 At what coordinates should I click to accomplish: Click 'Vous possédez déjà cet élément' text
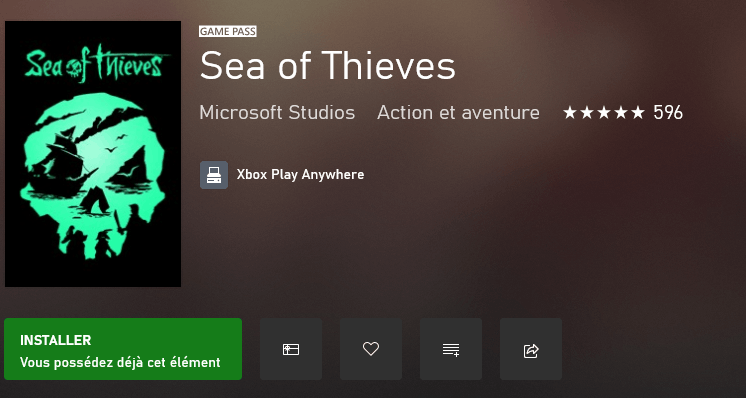coord(120,363)
